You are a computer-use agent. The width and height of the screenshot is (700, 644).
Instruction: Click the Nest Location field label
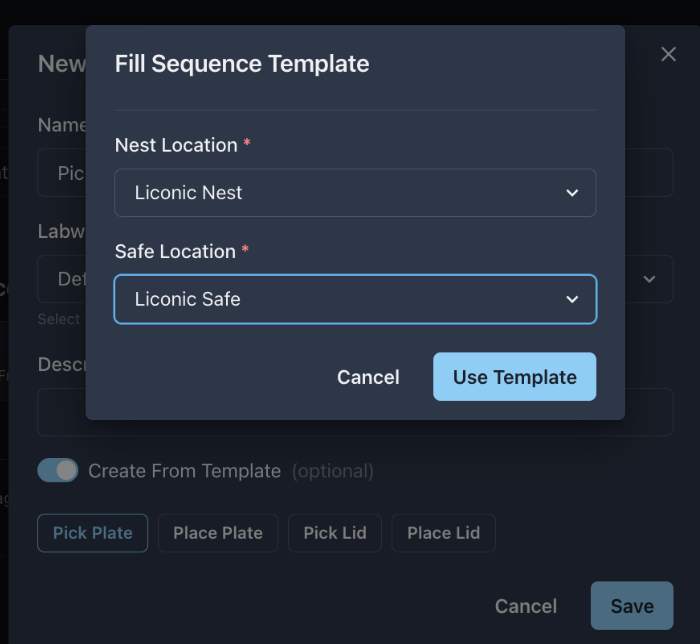(x=176, y=145)
